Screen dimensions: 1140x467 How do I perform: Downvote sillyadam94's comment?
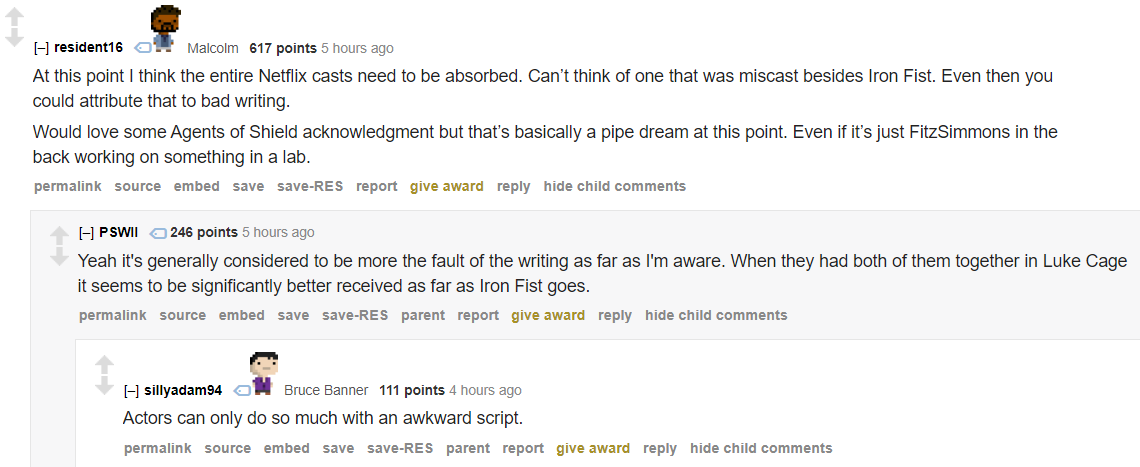coord(105,385)
